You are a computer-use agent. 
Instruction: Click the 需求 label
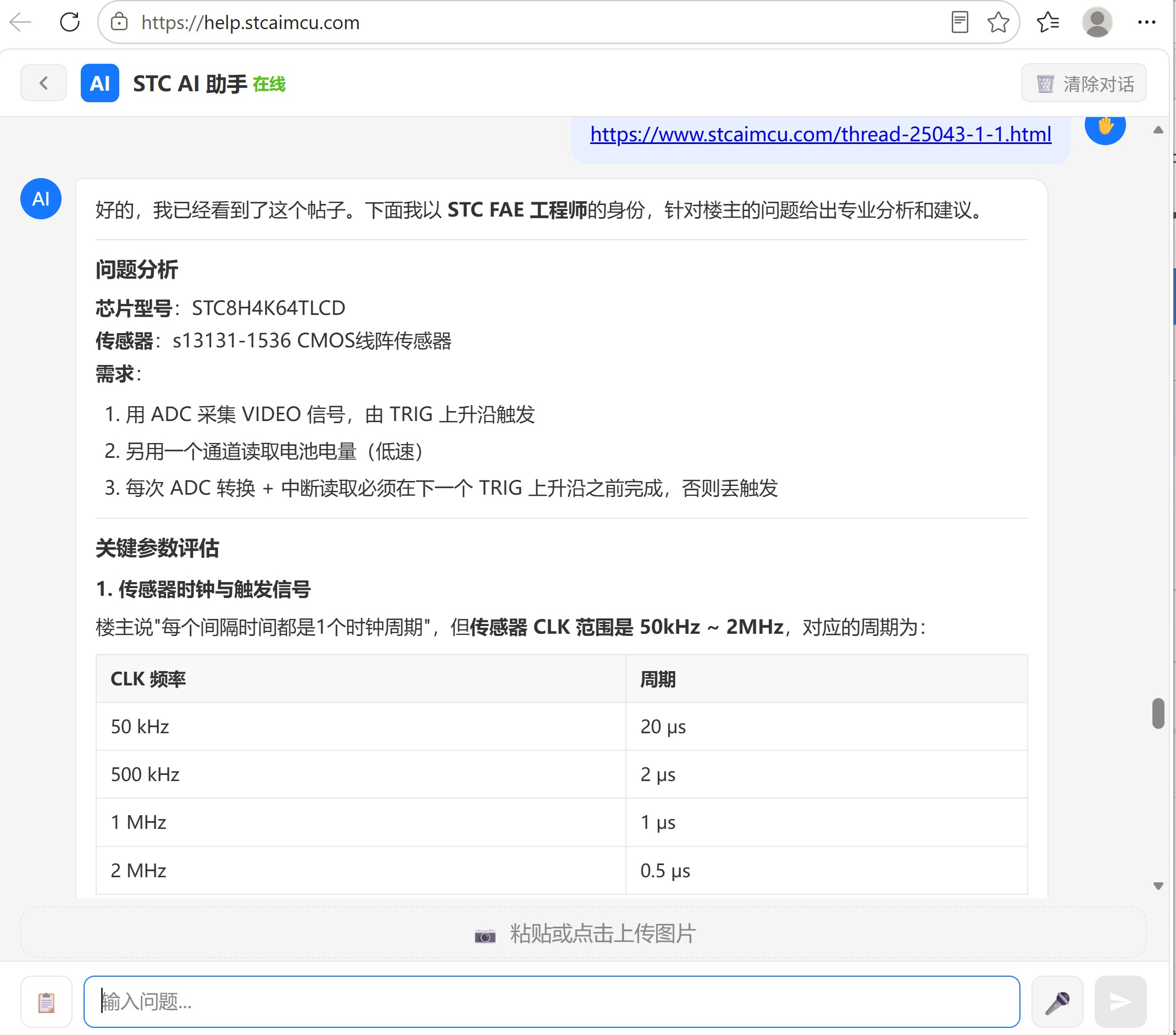(114, 374)
